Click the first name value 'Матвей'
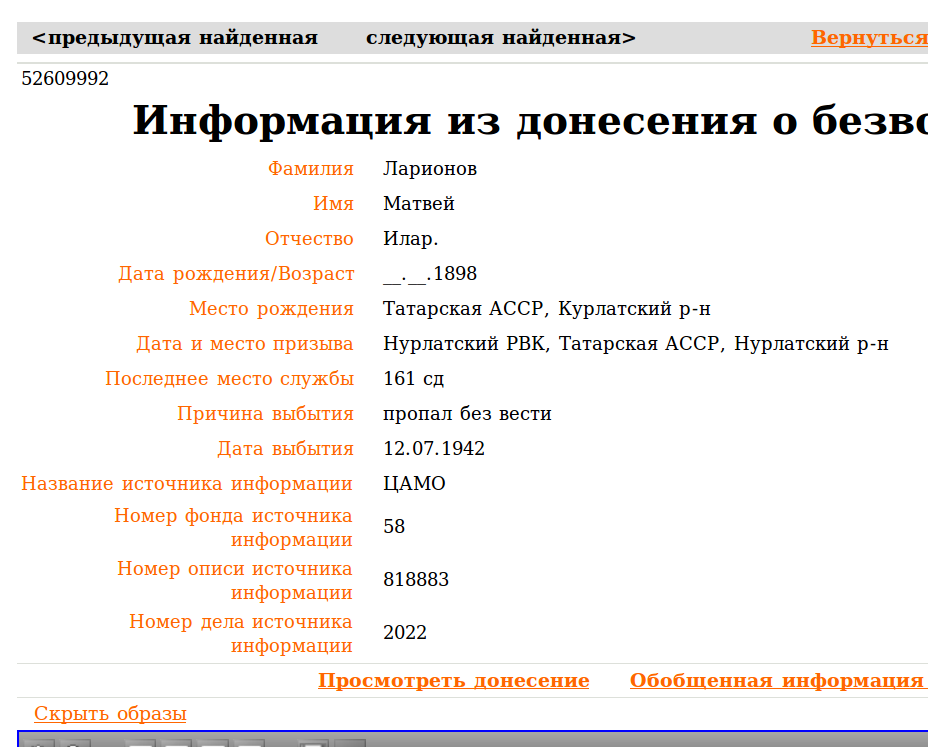This screenshot has height=747, width=928. point(419,204)
